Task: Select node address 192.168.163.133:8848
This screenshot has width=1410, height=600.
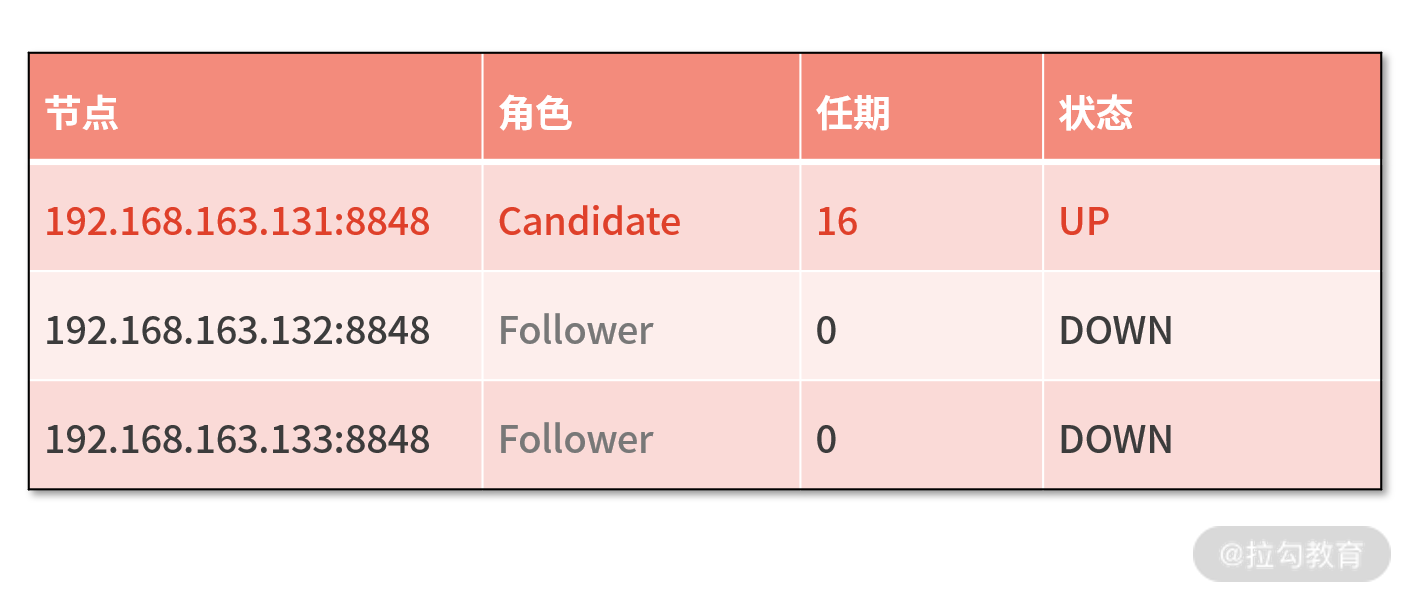Action: pos(237,439)
